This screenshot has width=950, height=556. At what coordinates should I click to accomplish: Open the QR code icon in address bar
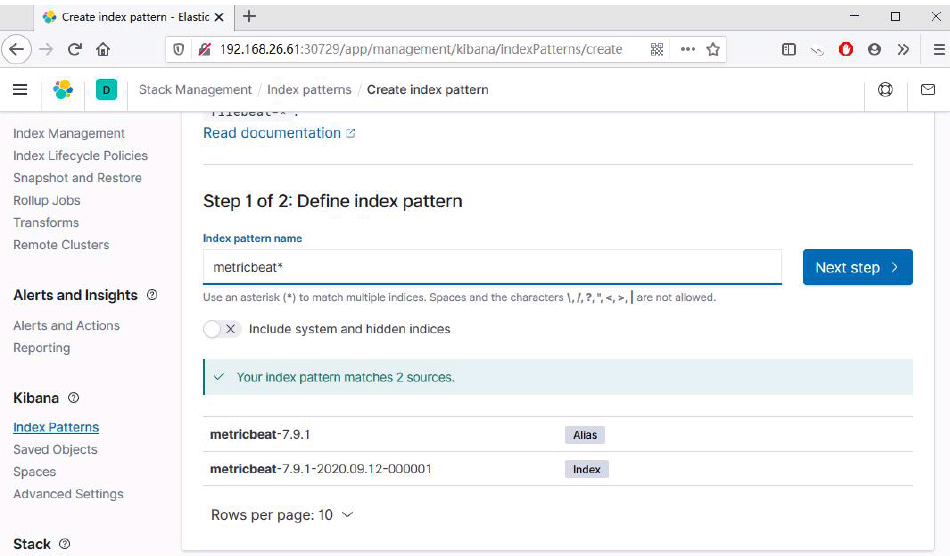657,49
